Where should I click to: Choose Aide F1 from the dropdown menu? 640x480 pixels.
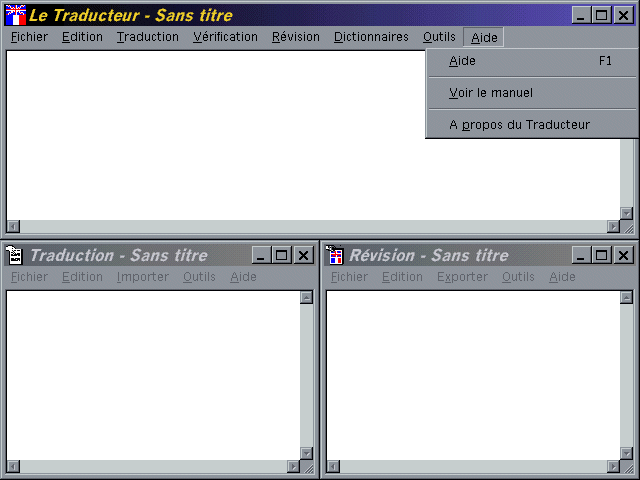point(531,61)
